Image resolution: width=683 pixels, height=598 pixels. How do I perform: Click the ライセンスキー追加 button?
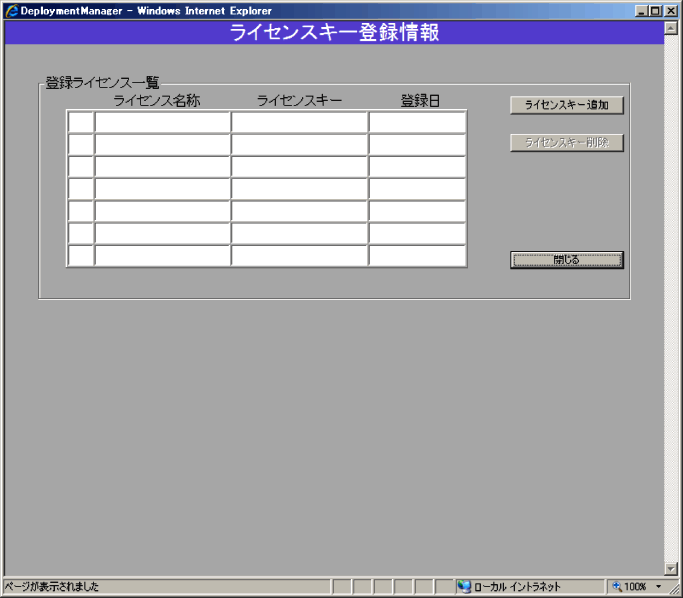(567, 105)
